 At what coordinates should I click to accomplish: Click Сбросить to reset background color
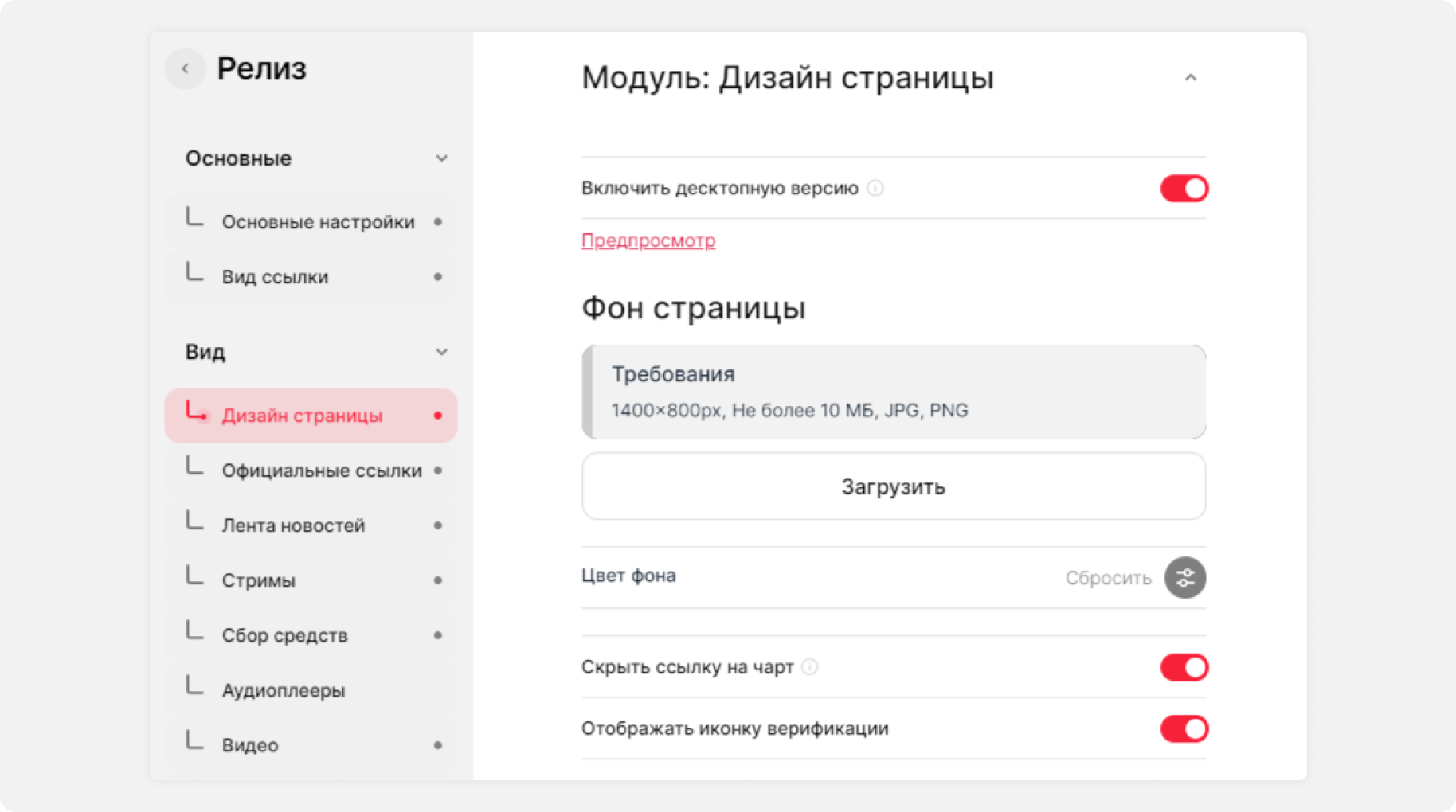pyautogui.click(x=1109, y=578)
